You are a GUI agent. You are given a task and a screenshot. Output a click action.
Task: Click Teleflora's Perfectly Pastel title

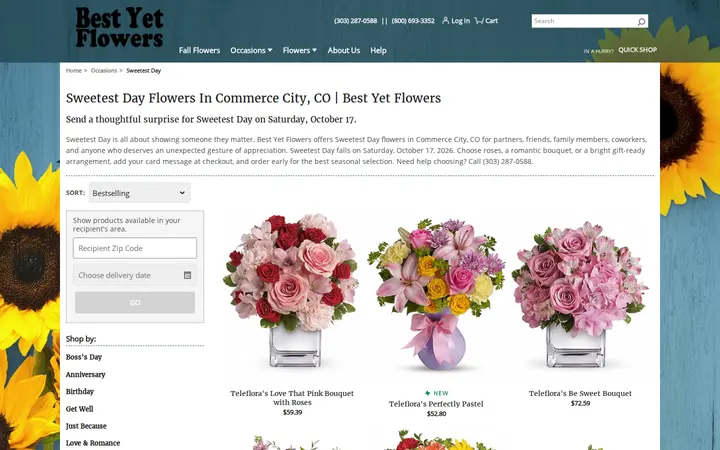(436, 404)
